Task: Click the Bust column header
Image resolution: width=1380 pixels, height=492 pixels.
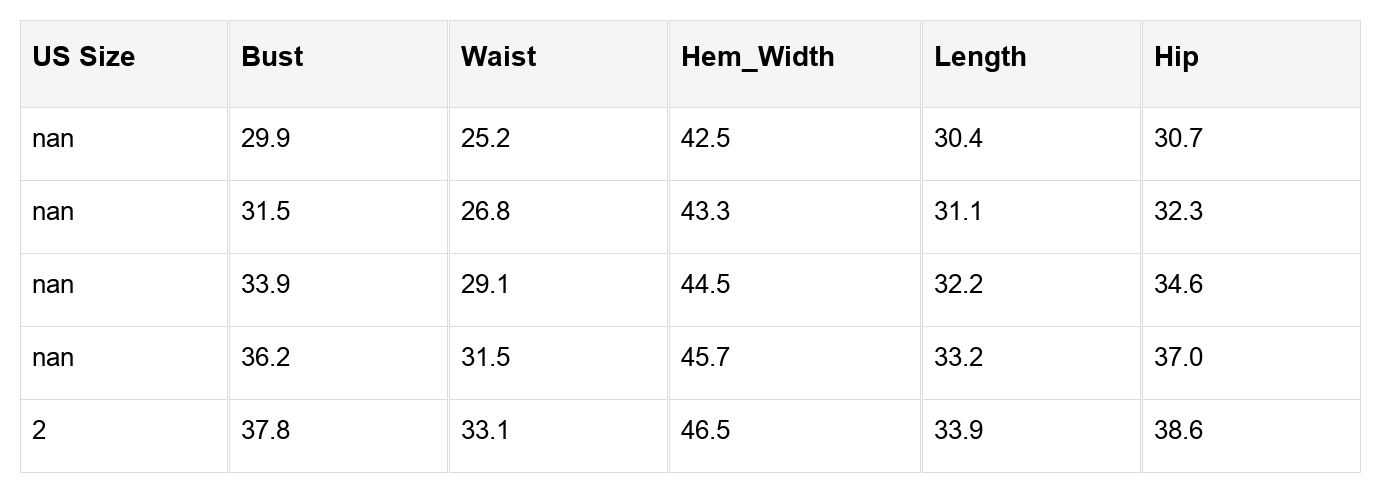Action: click(x=272, y=57)
